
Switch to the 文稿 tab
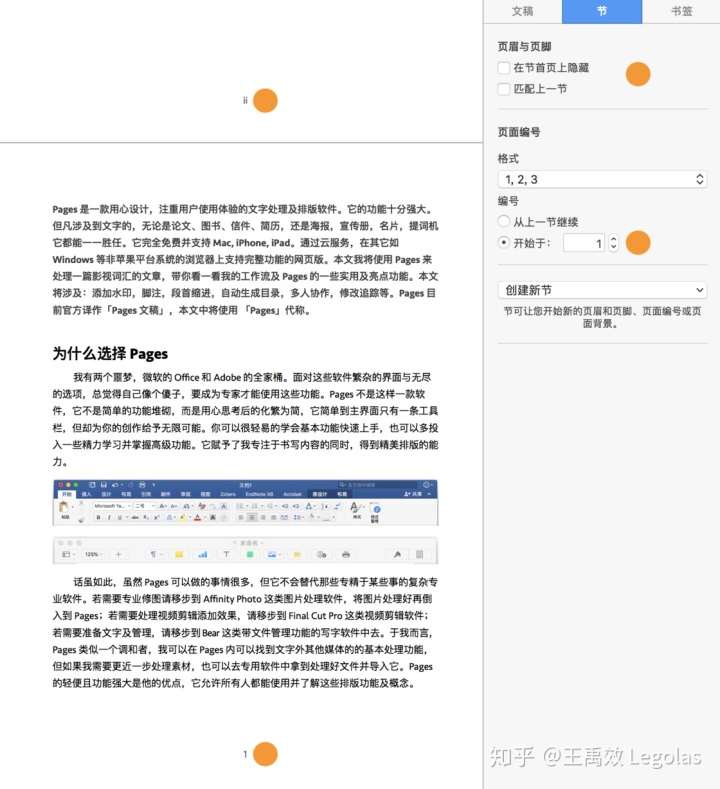(x=523, y=11)
